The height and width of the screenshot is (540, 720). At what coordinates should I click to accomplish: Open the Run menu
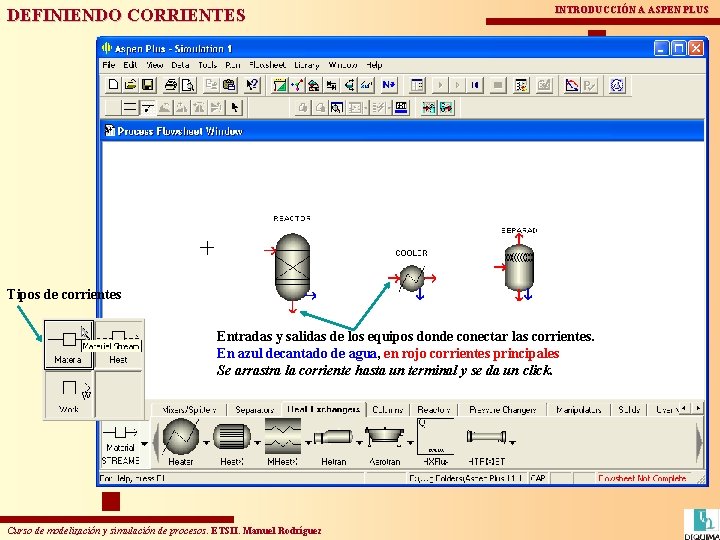[232, 65]
